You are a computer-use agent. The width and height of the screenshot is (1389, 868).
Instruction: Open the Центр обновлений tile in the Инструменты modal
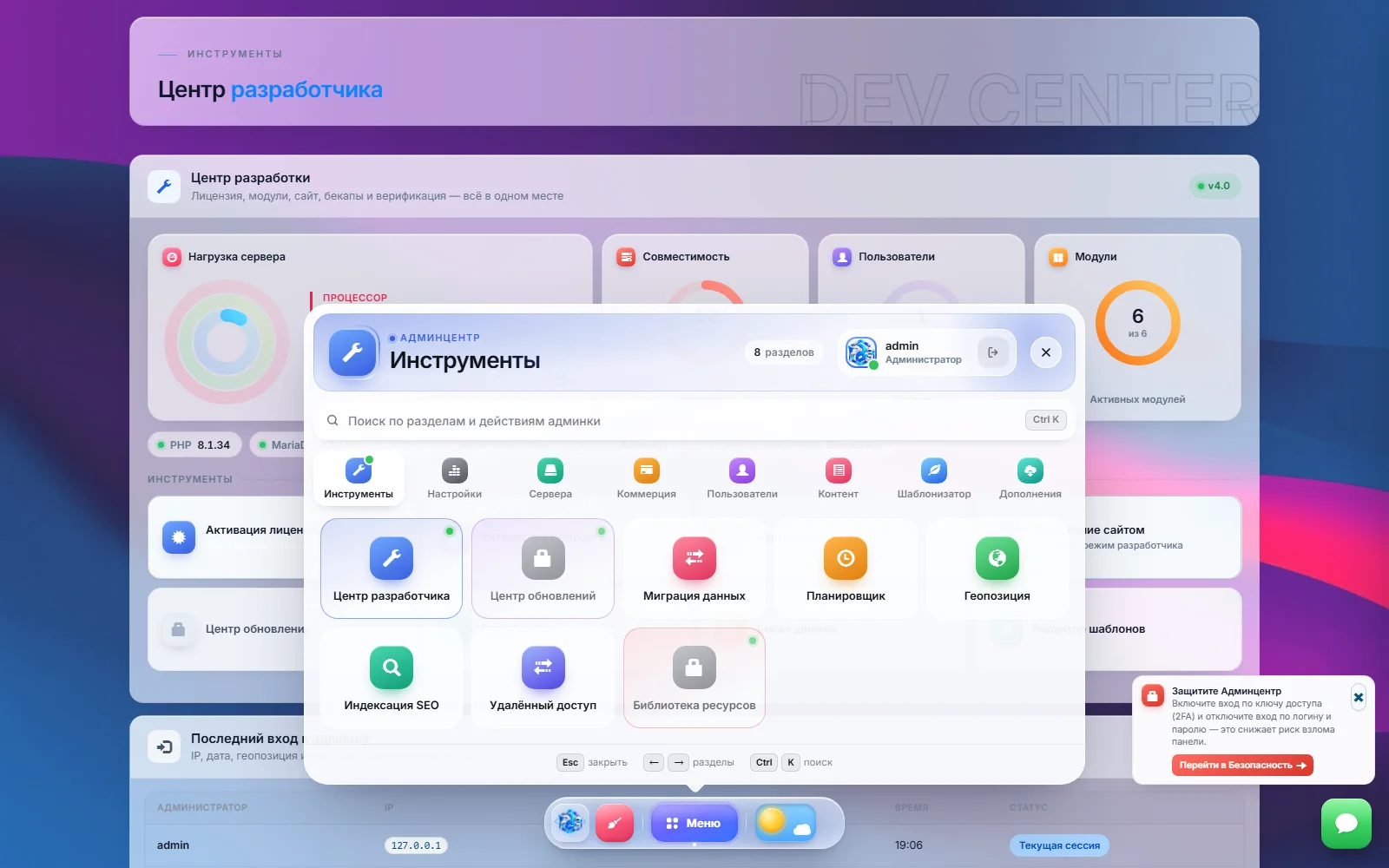tap(543, 569)
